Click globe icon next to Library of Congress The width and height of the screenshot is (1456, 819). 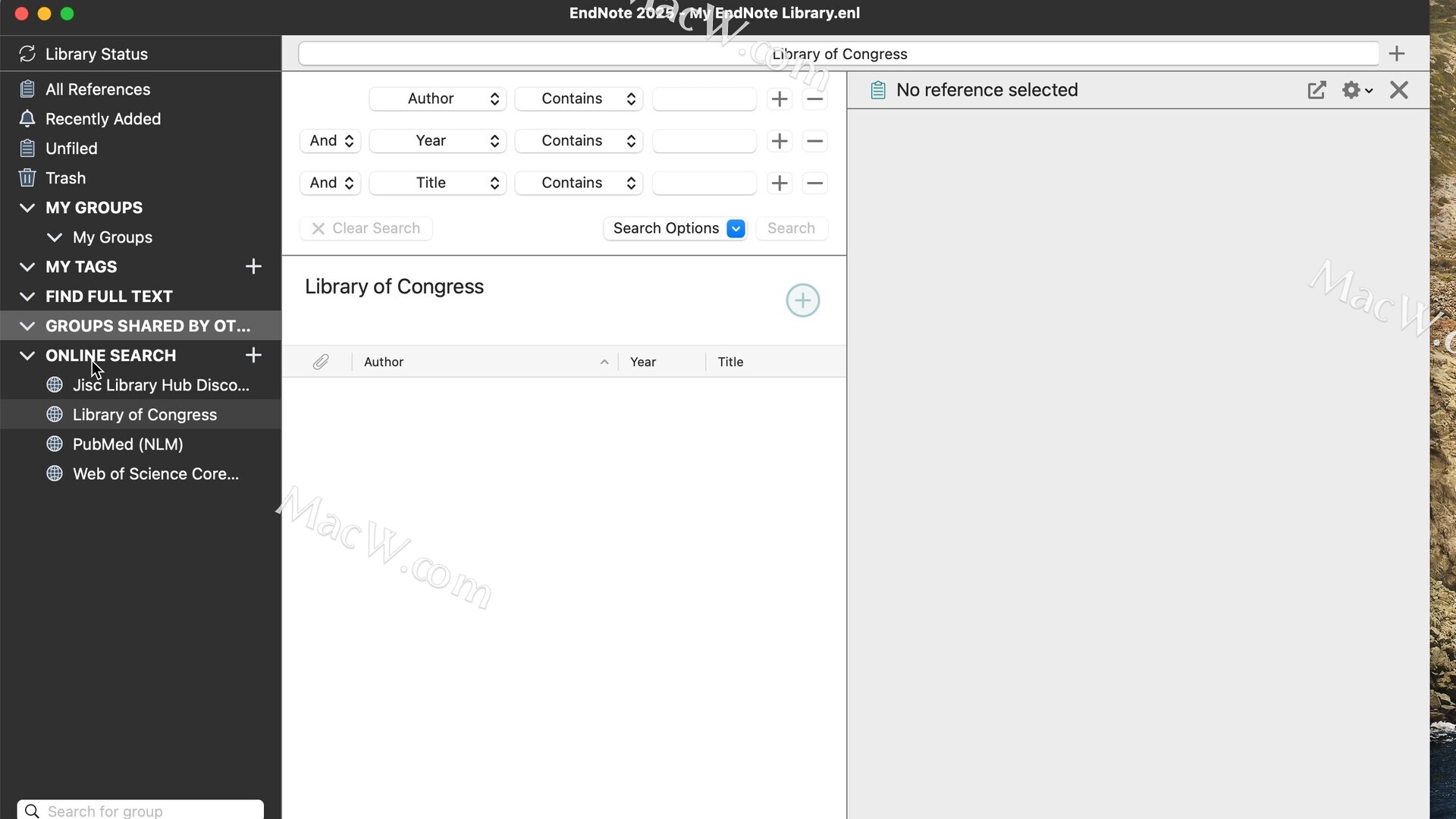pyautogui.click(x=55, y=414)
